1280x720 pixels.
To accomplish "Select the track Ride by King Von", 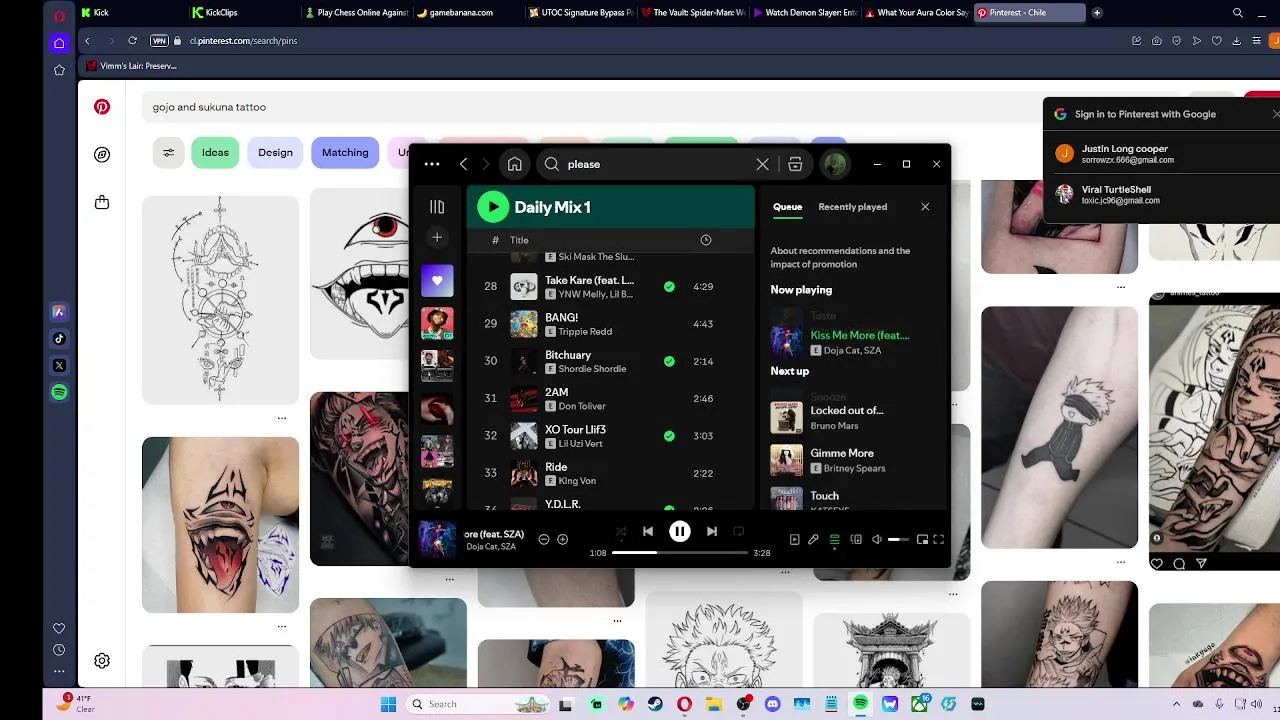I will (x=611, y=473).
